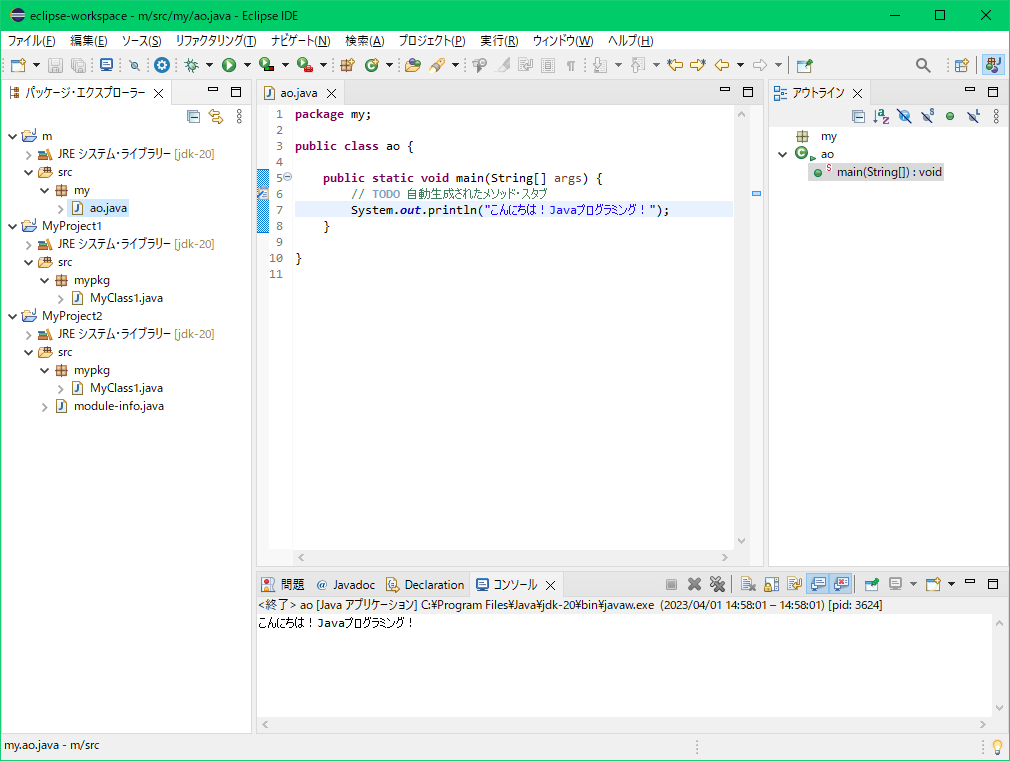The height and width of the screenshot is (761, 1010).
Task: Click the Next Edit Location star arrow
Action: pyautogui.click(x=698, y=65)
